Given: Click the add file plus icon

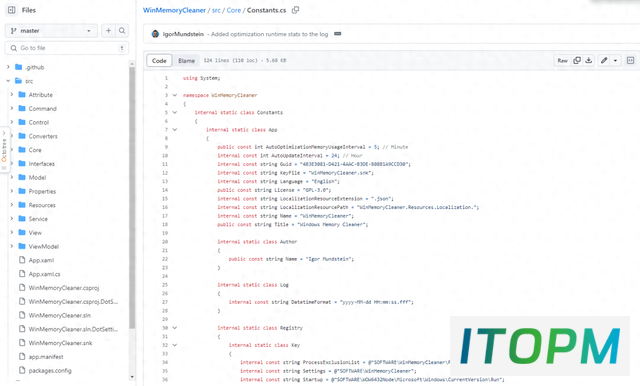Looking at the screenshot, I should [108, 31].
